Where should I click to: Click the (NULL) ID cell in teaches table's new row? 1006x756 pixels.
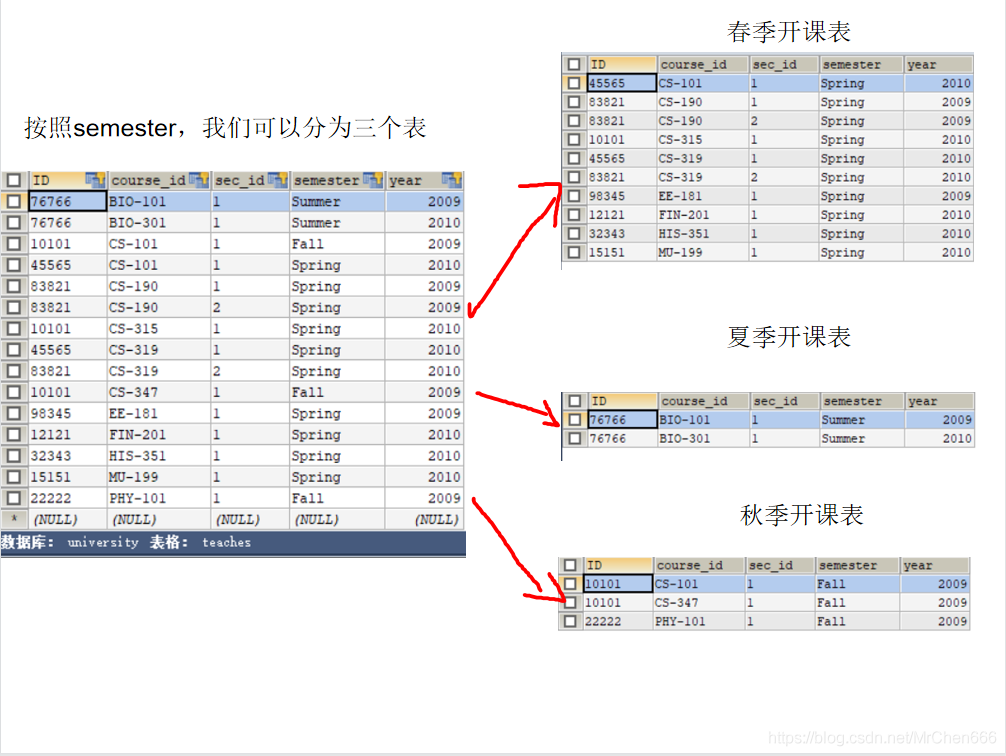[x=67, y=519]
